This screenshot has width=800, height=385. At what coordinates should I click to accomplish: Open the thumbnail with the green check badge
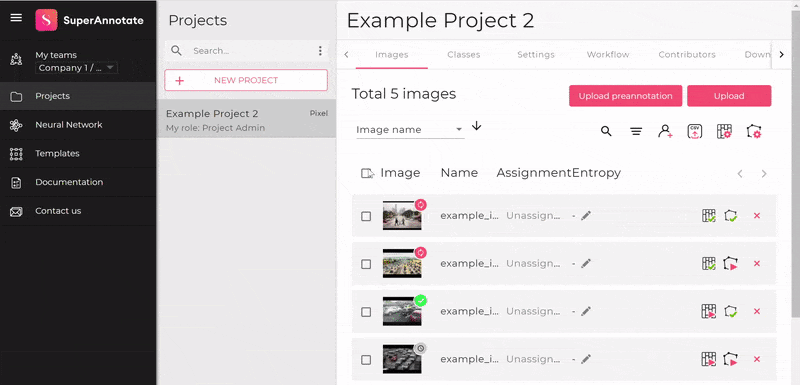pyautogui.click(x=402, y=311)
